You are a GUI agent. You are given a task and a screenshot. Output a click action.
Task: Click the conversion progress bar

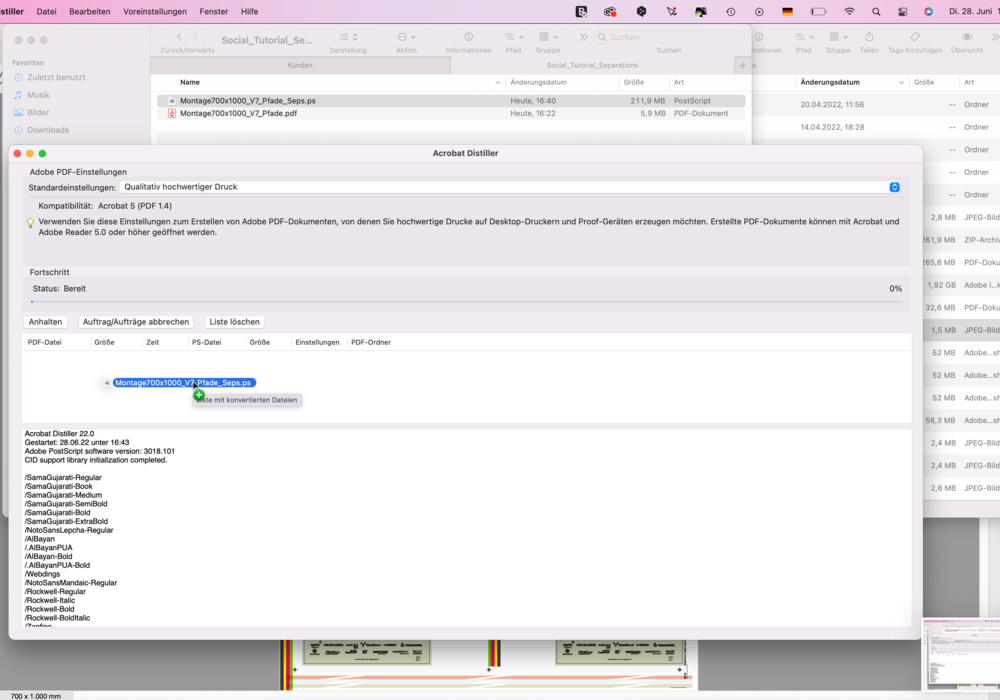[466, 302]
